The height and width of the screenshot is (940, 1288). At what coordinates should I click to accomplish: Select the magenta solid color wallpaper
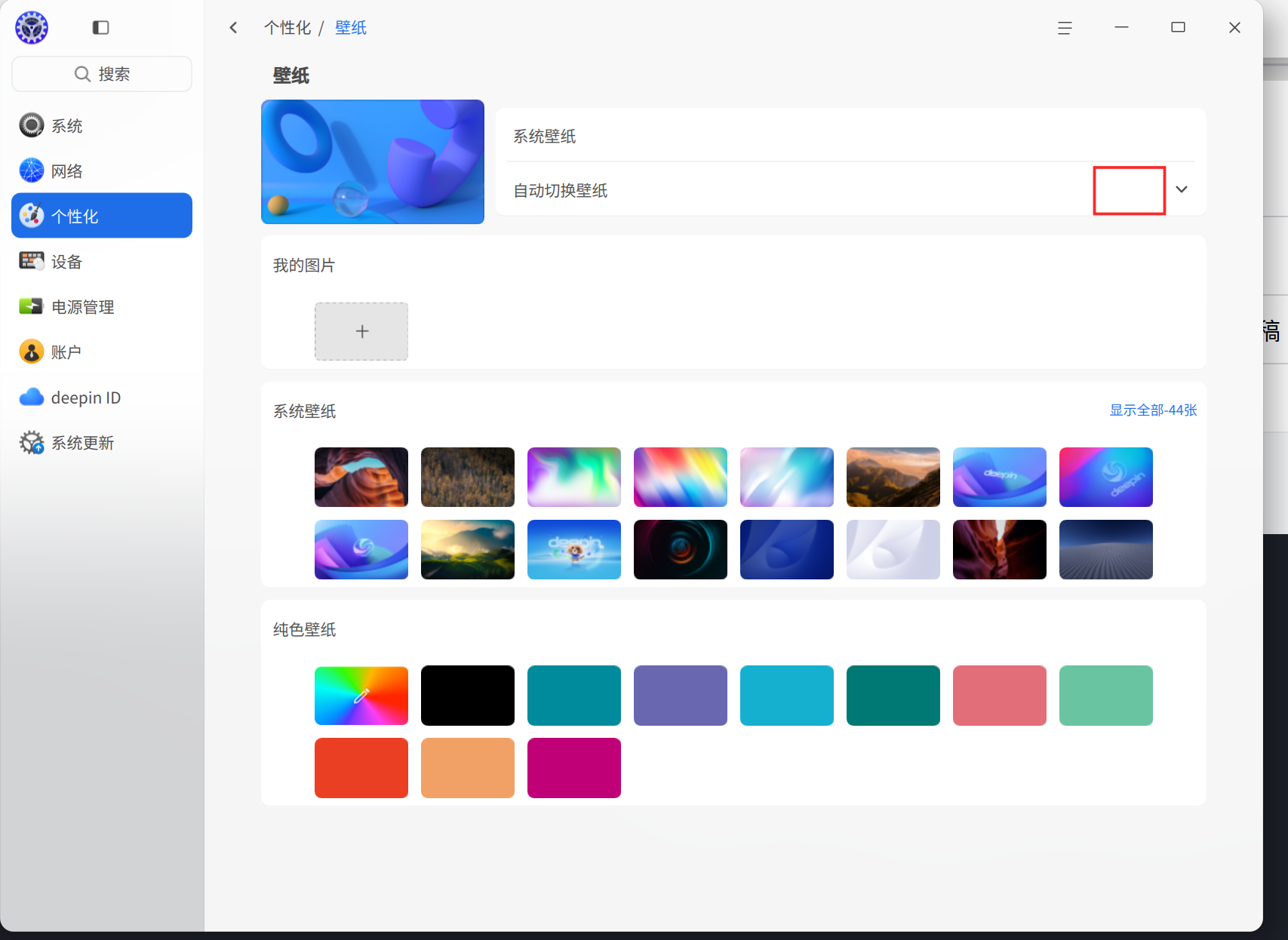tap(574, 768)
